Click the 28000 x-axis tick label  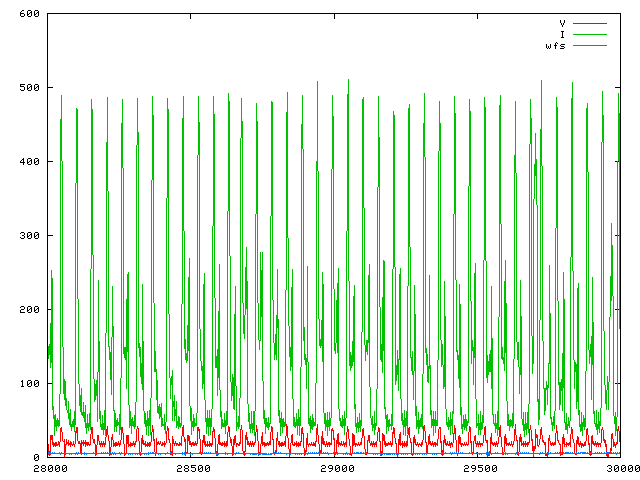[48, 468]
